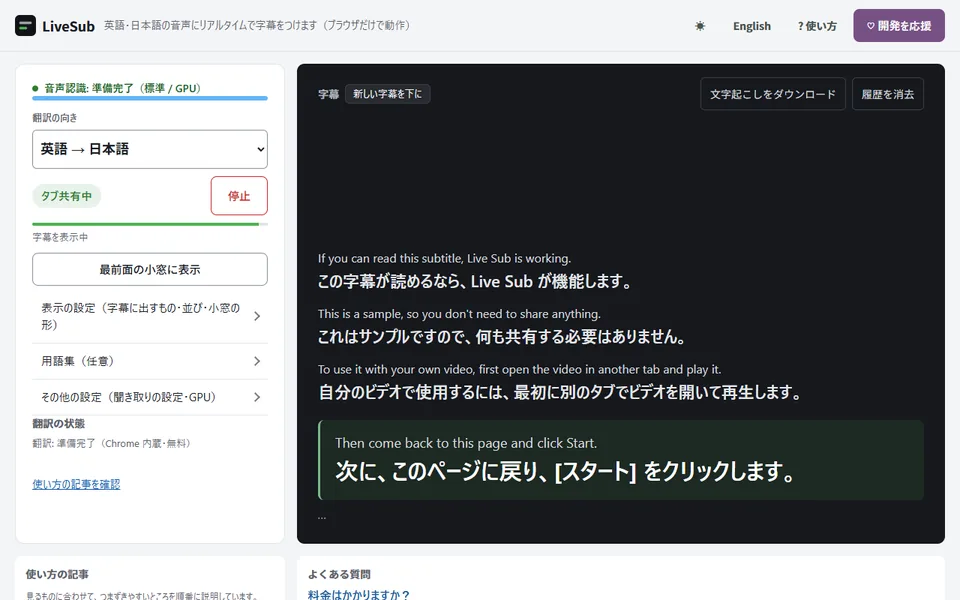Image resolution: width=960 pixels, height=600 pixels.
Task: Click subtitle '次に、このページに戻り'
Action: click(x=565, y=471)
